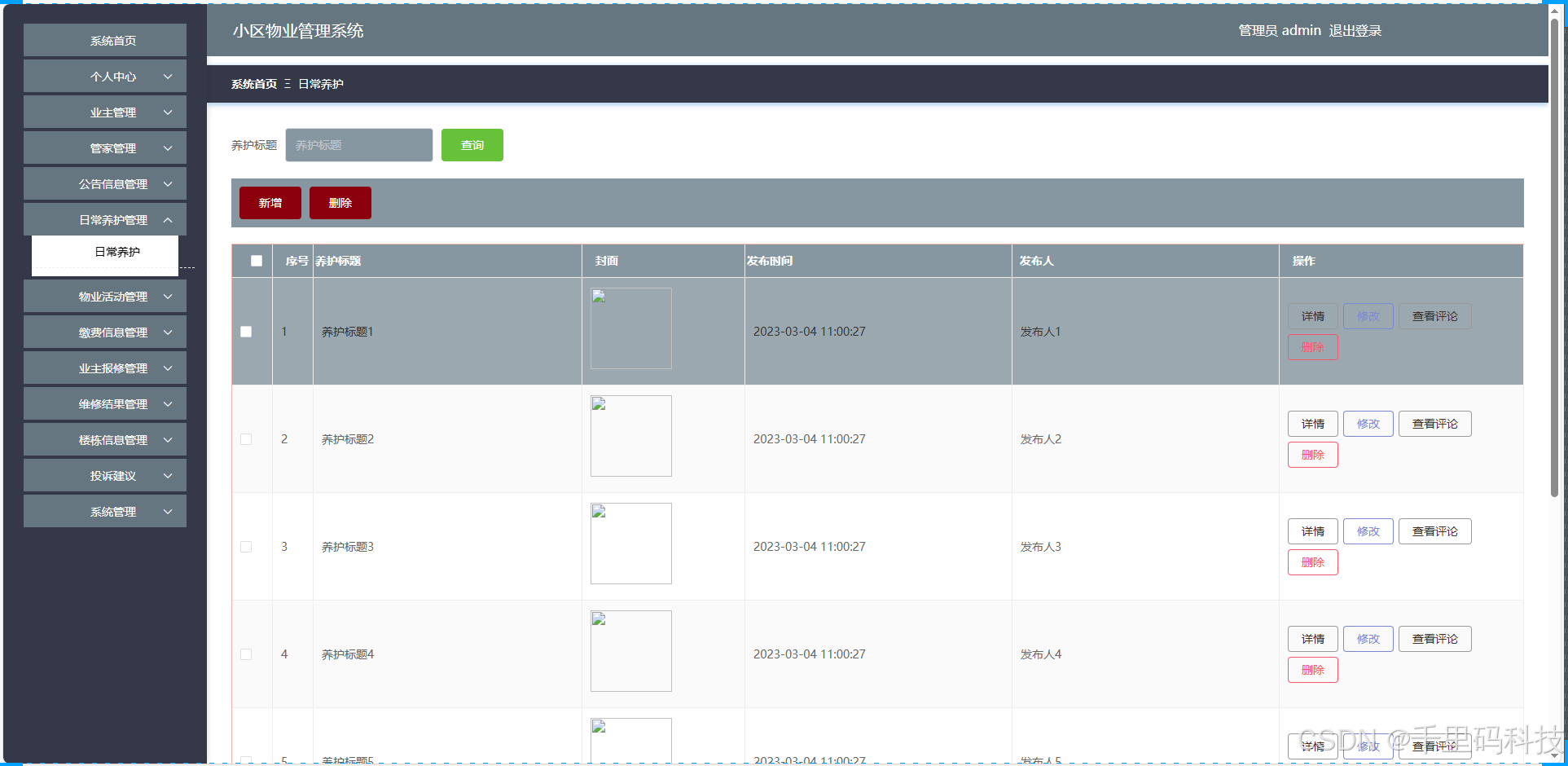
Task: Open the 系统首页 sidebar item
Action: click(x=105, y=41)
